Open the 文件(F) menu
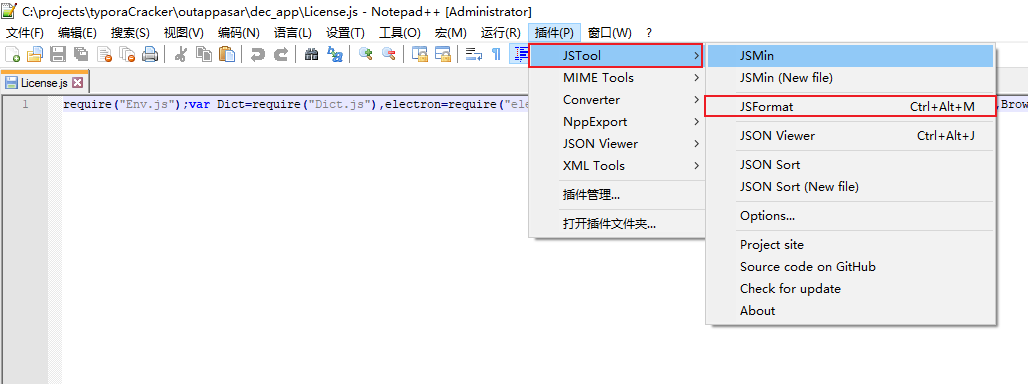The image size is (1028, 384). pos(25,33)
